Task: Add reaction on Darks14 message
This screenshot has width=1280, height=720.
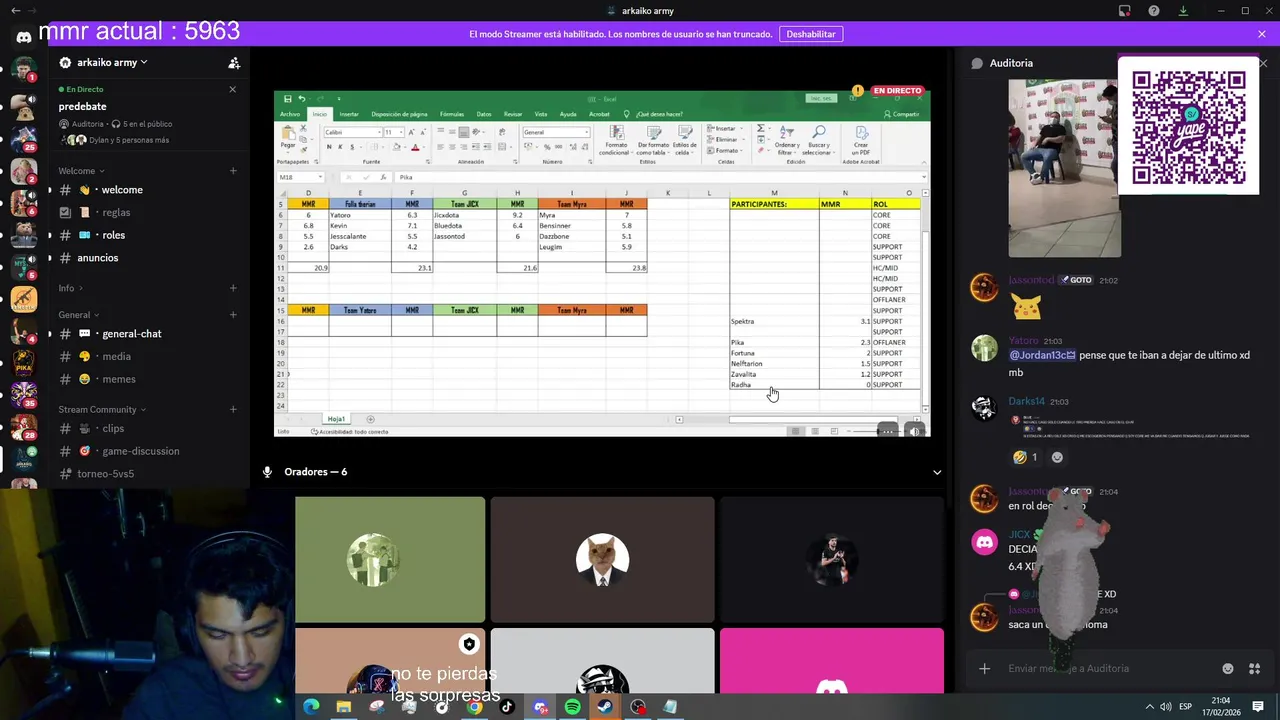Action: 1057,457
